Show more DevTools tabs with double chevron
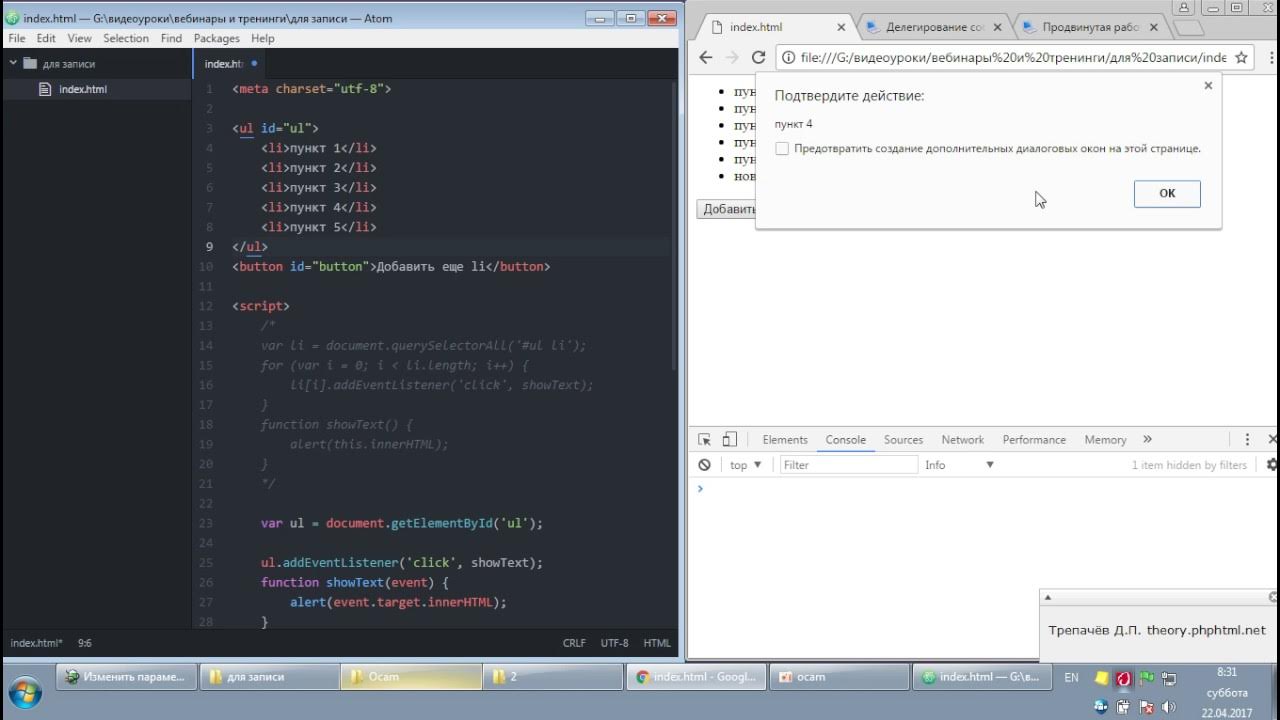The image size is (1280, 720). pyautogui.click(x=1147, y=439)
